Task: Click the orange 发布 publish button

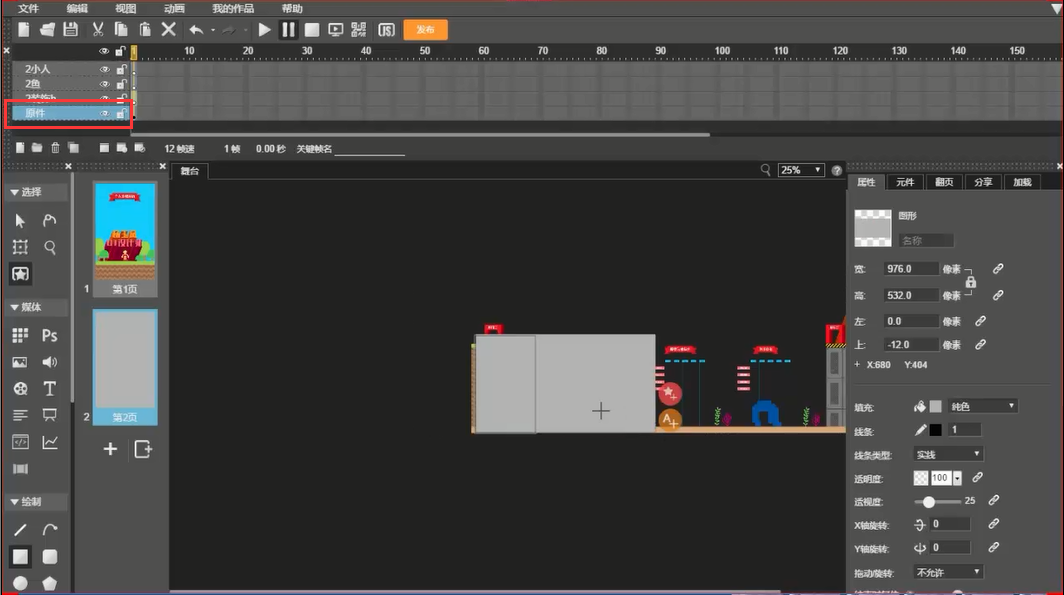Action: tap(425, 30)
